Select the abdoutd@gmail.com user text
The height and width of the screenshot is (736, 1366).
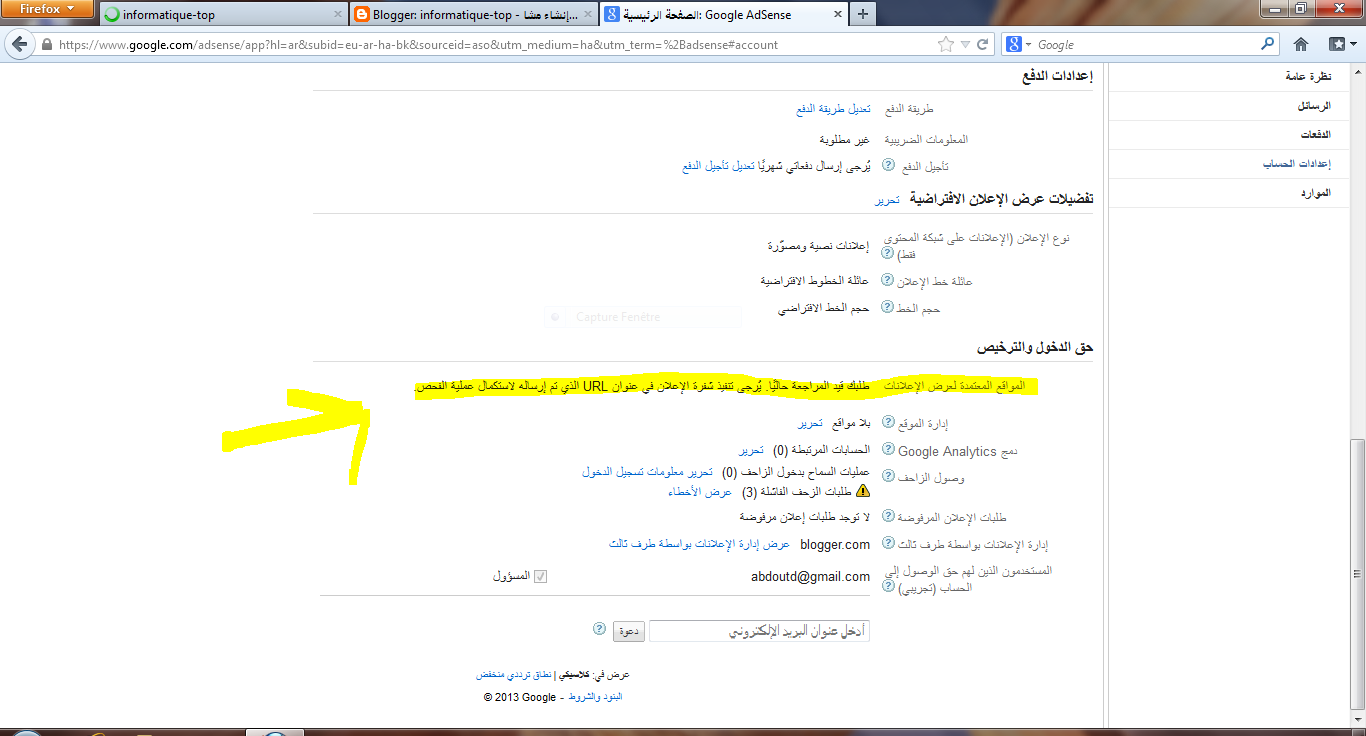[x=811, y=577]
